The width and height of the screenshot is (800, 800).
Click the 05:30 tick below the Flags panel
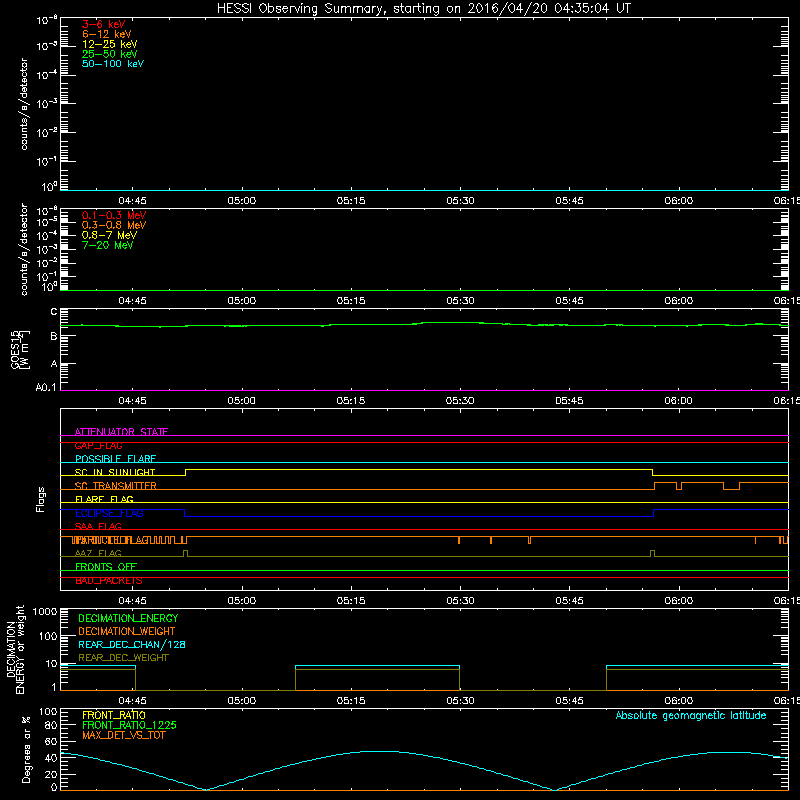pyautogui.click(x=460, y=601)
